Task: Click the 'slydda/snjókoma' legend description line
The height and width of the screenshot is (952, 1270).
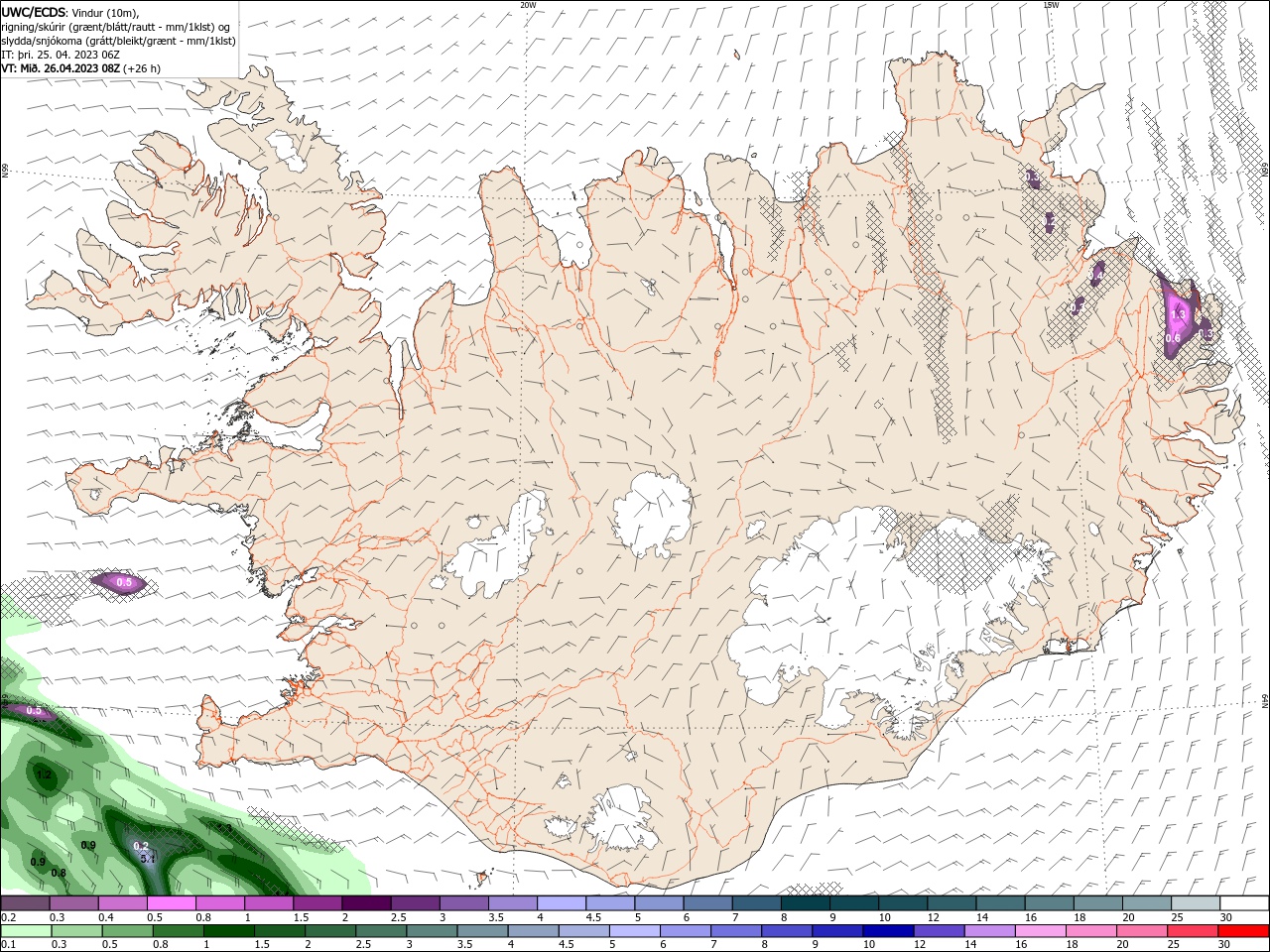Action: coord(118,41)
